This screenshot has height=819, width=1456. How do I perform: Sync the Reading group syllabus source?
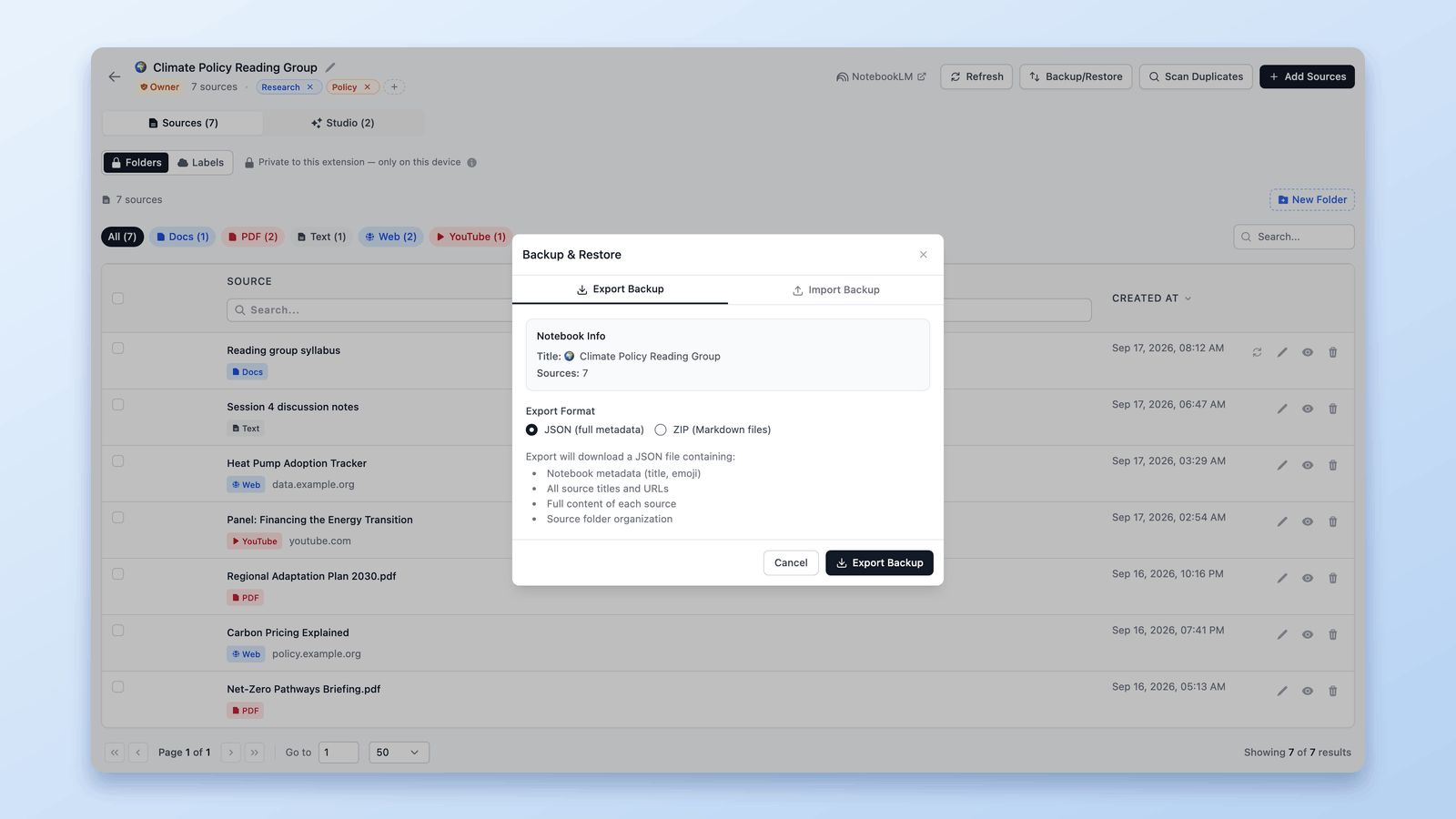(1257, 352)
